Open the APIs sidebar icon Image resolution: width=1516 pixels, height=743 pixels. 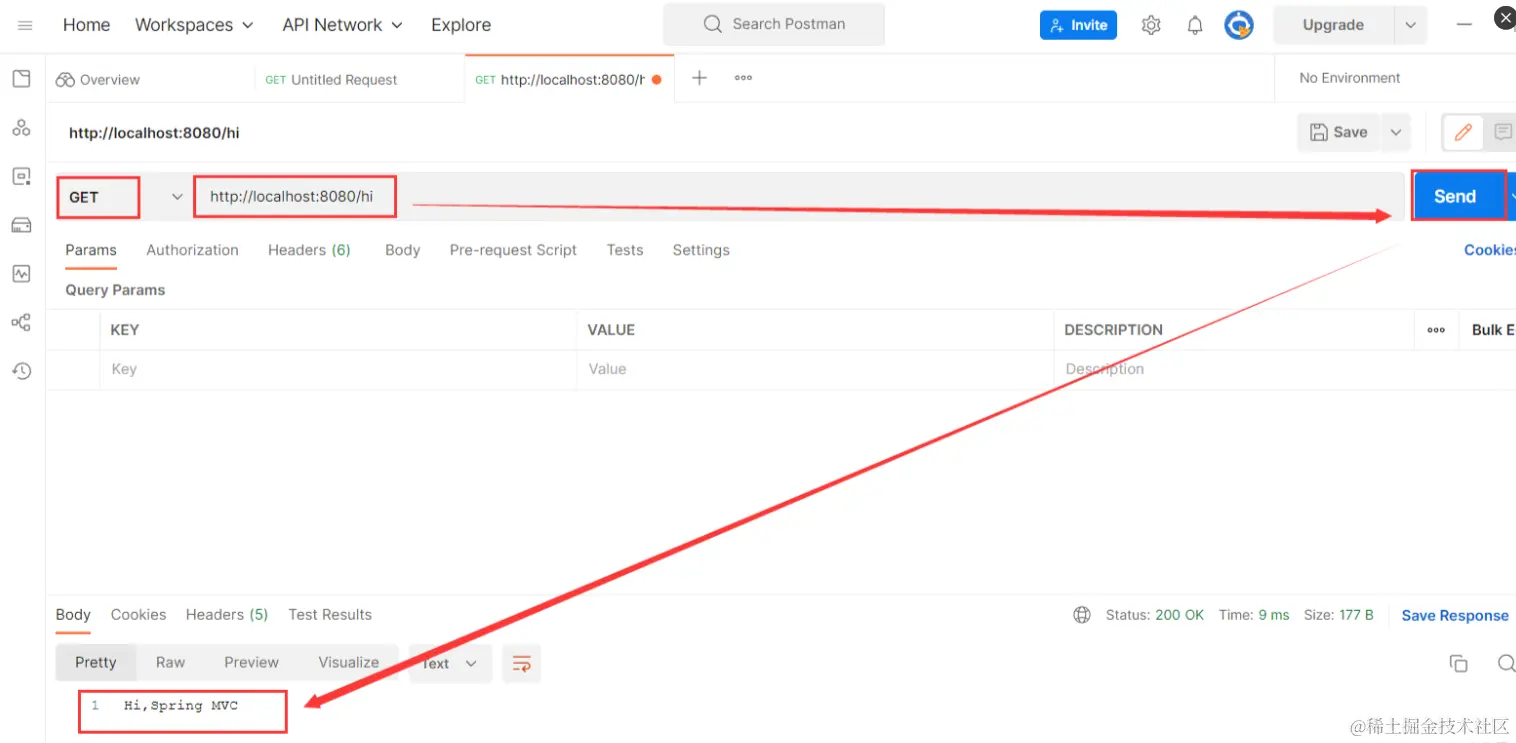(21, 128)
